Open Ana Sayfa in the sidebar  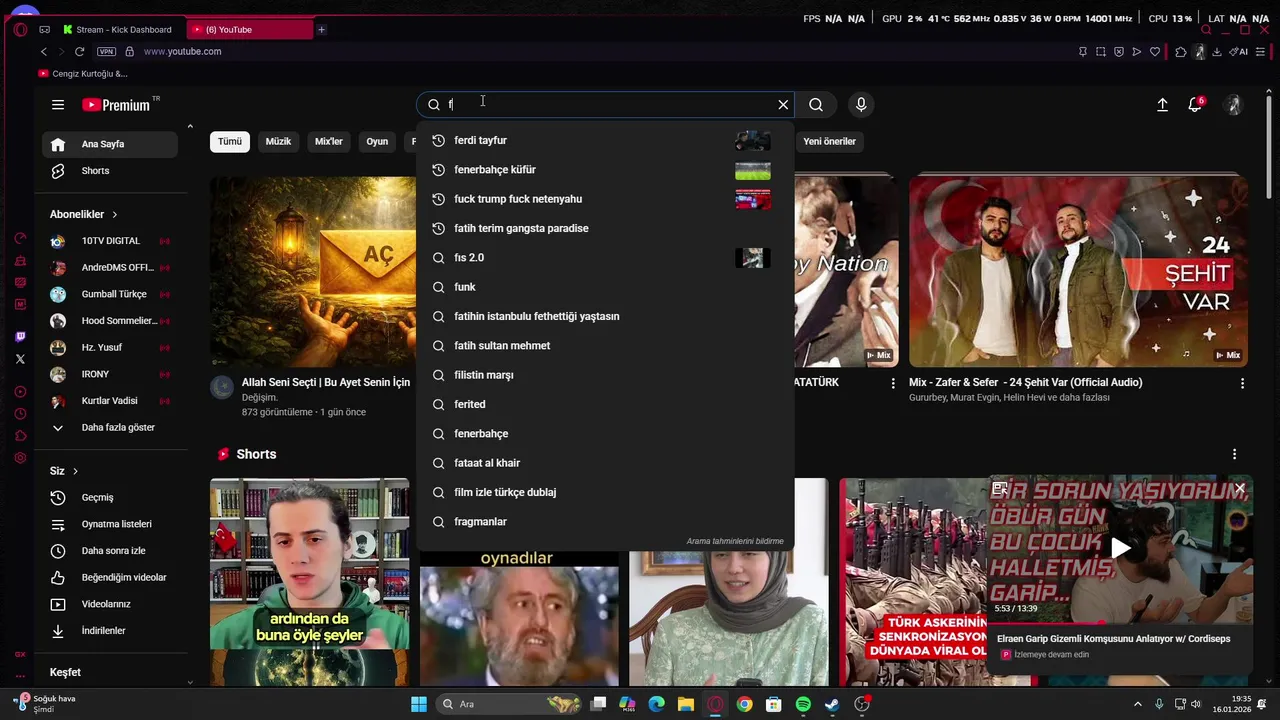[x=110, y=144]
